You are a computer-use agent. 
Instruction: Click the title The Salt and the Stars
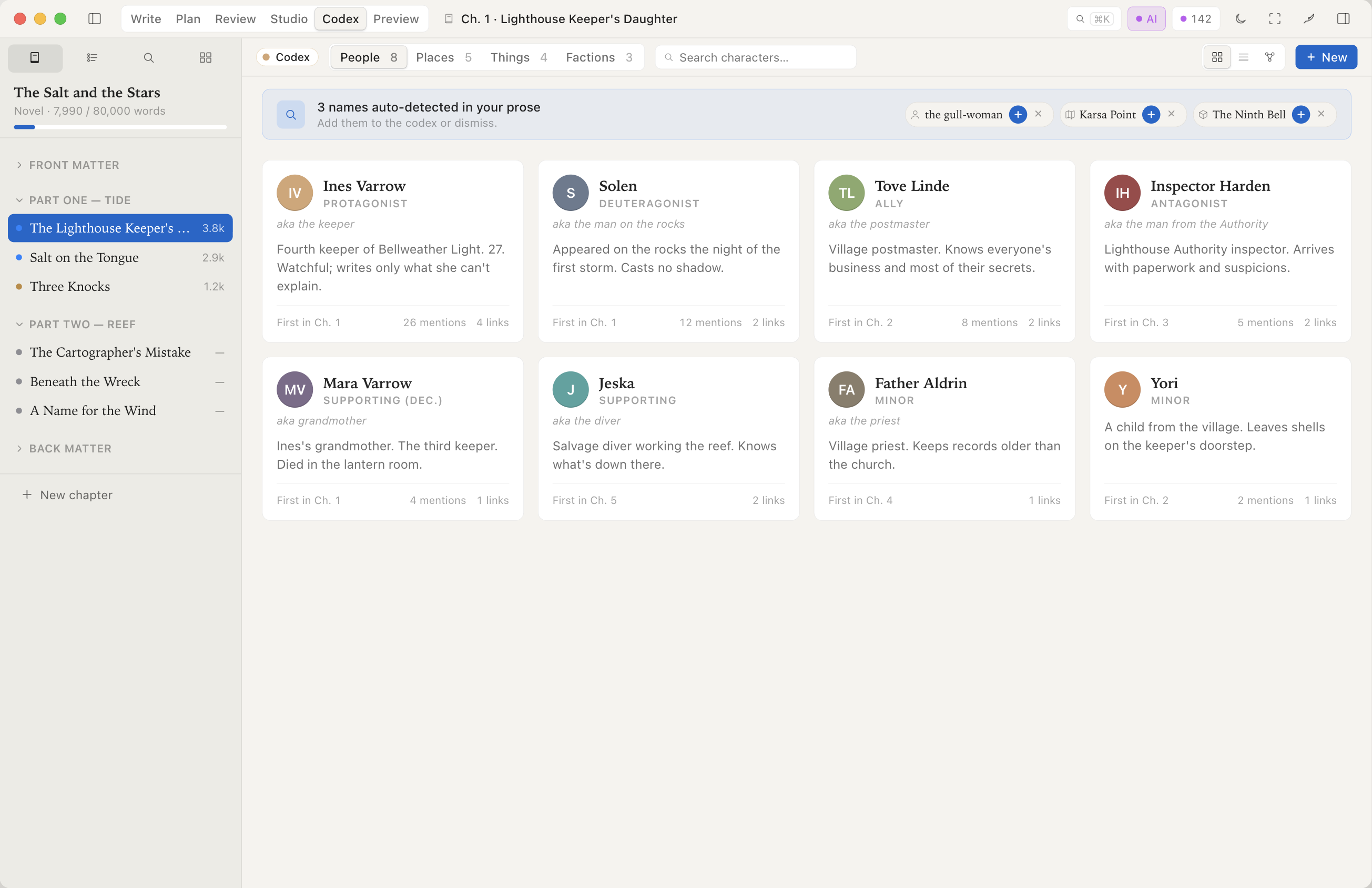point(87,92)
